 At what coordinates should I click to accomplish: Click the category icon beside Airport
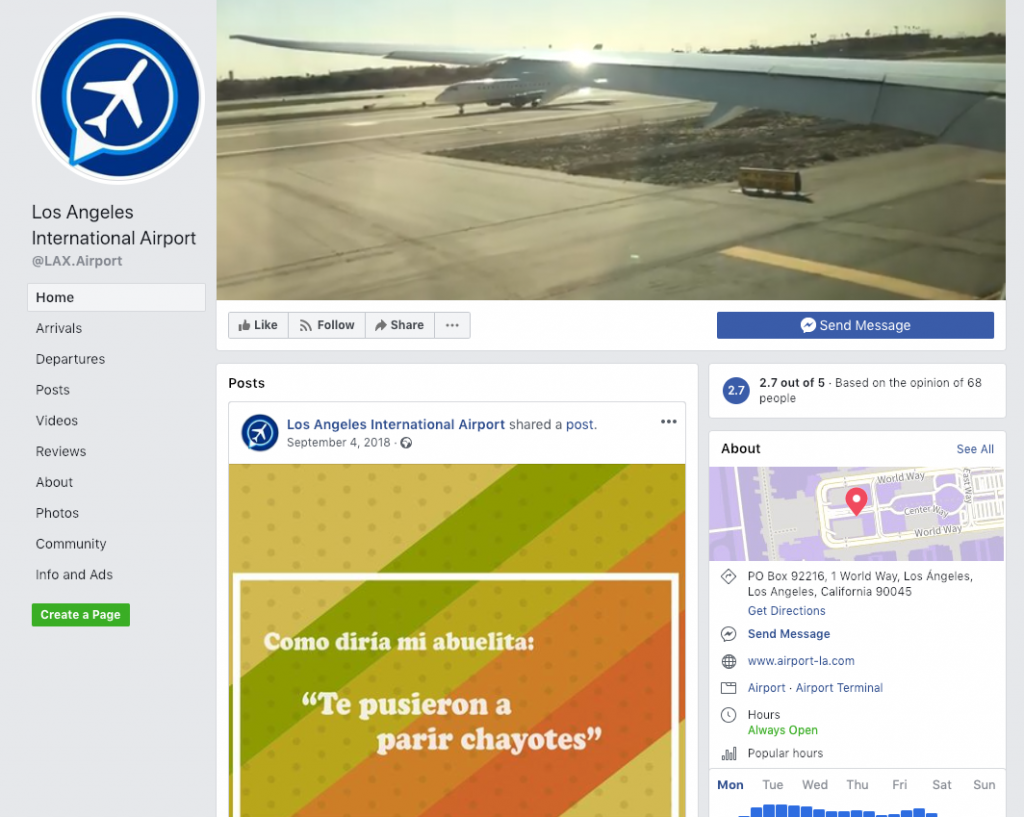pyautogui.click(x=728, y=688)
